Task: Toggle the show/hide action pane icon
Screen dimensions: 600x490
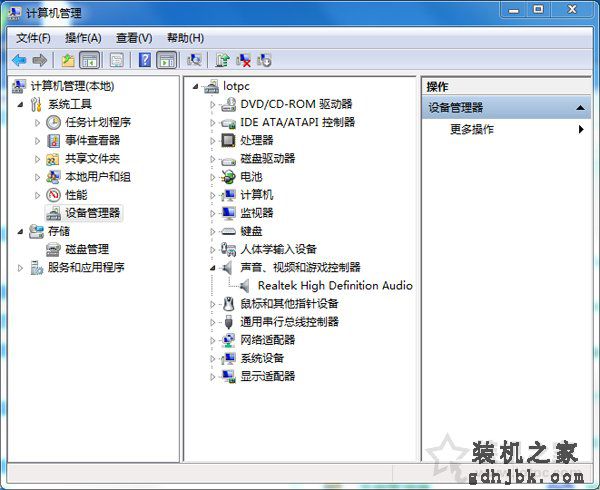Action: [167, 60]
